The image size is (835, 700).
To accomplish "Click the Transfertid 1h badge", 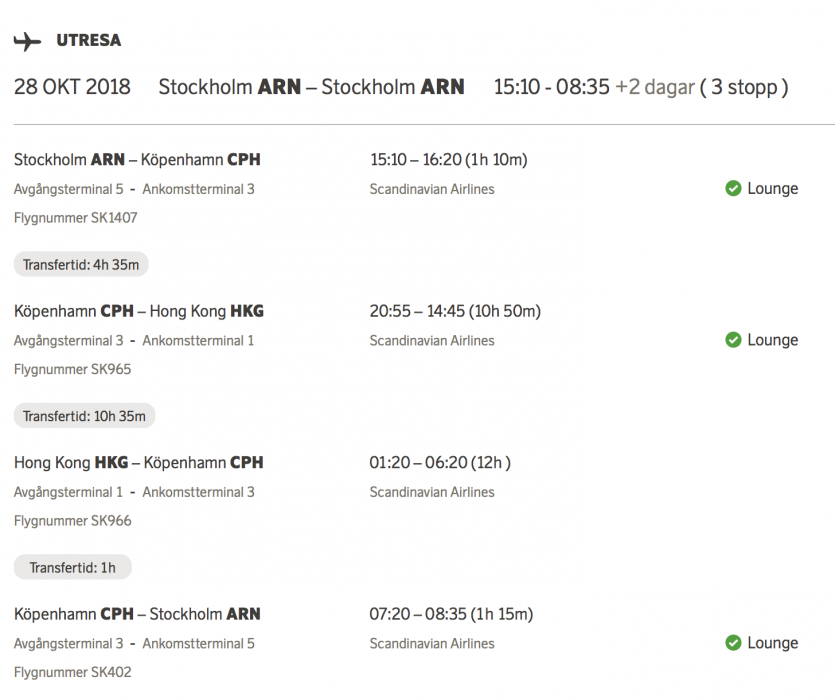I will point(72,568).
